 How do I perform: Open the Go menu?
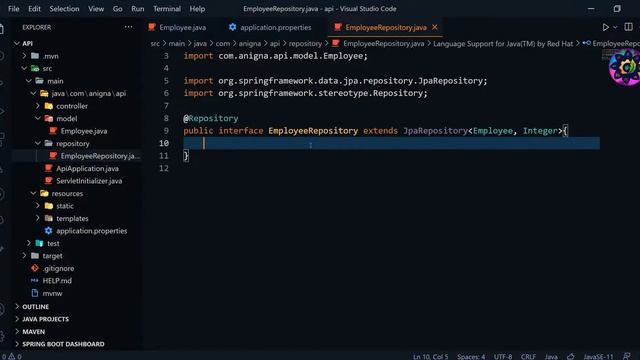(118, 9)
